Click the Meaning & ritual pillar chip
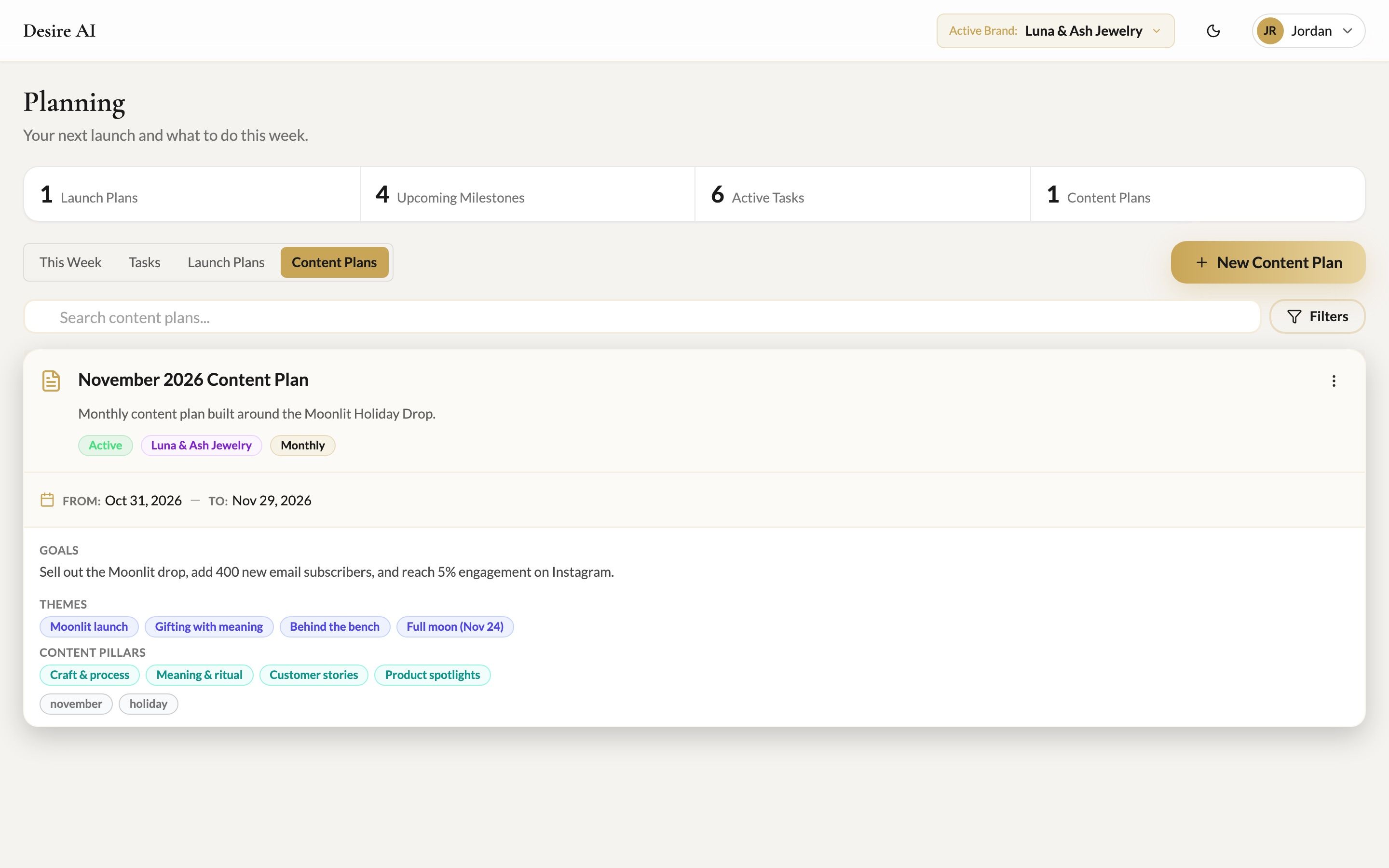Screen dimensions: 1389x868 (199, 675)
